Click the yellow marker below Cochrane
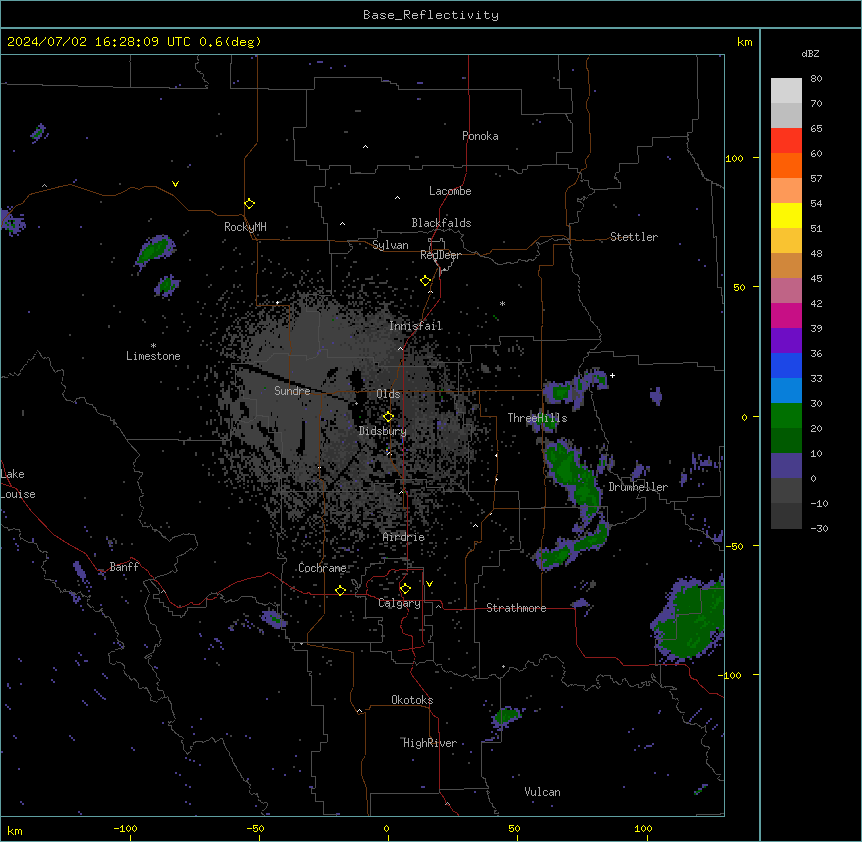This screenshot has height=842, width=862. tap(340, 590)
